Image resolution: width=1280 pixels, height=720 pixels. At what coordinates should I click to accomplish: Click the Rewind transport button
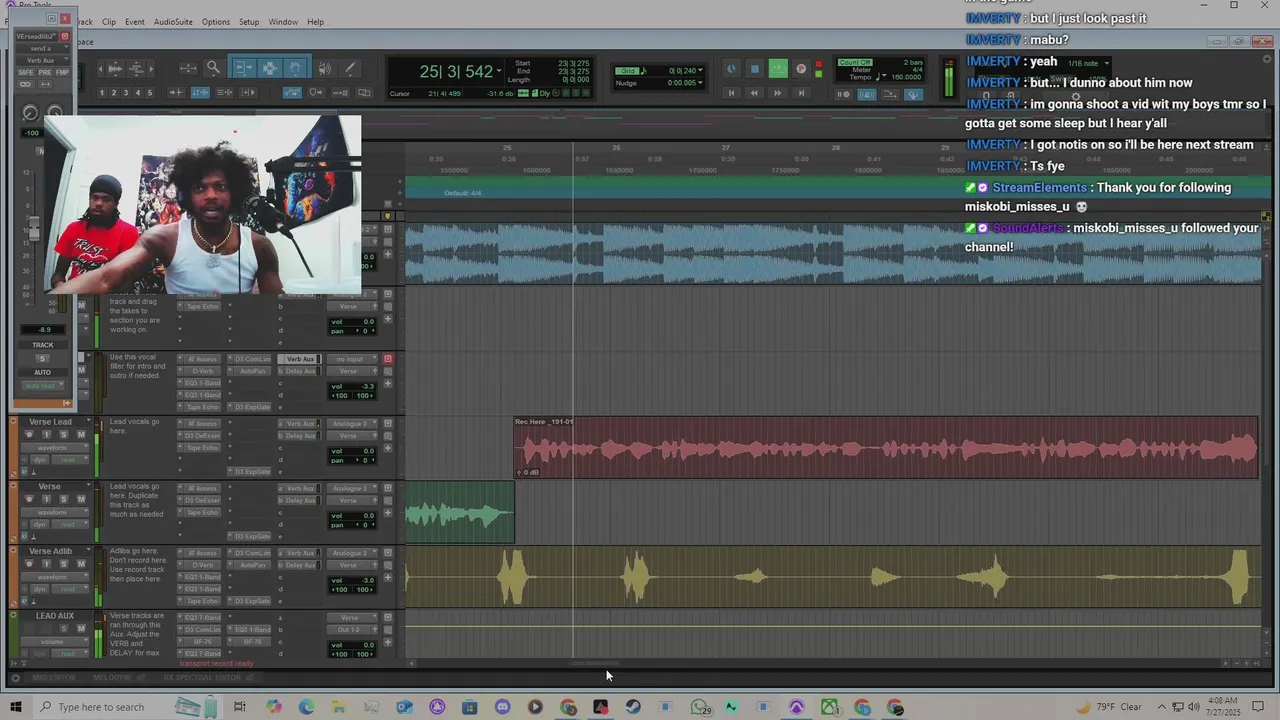pyautogui.click(x=754, y=93)
